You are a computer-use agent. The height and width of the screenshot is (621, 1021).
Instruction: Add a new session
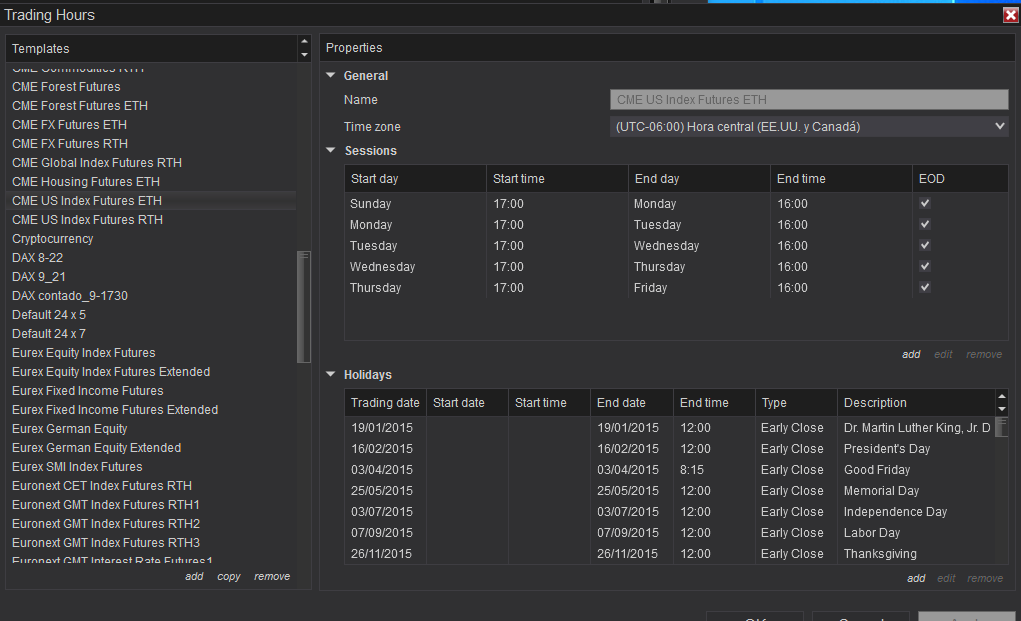[x=910, y=354]
